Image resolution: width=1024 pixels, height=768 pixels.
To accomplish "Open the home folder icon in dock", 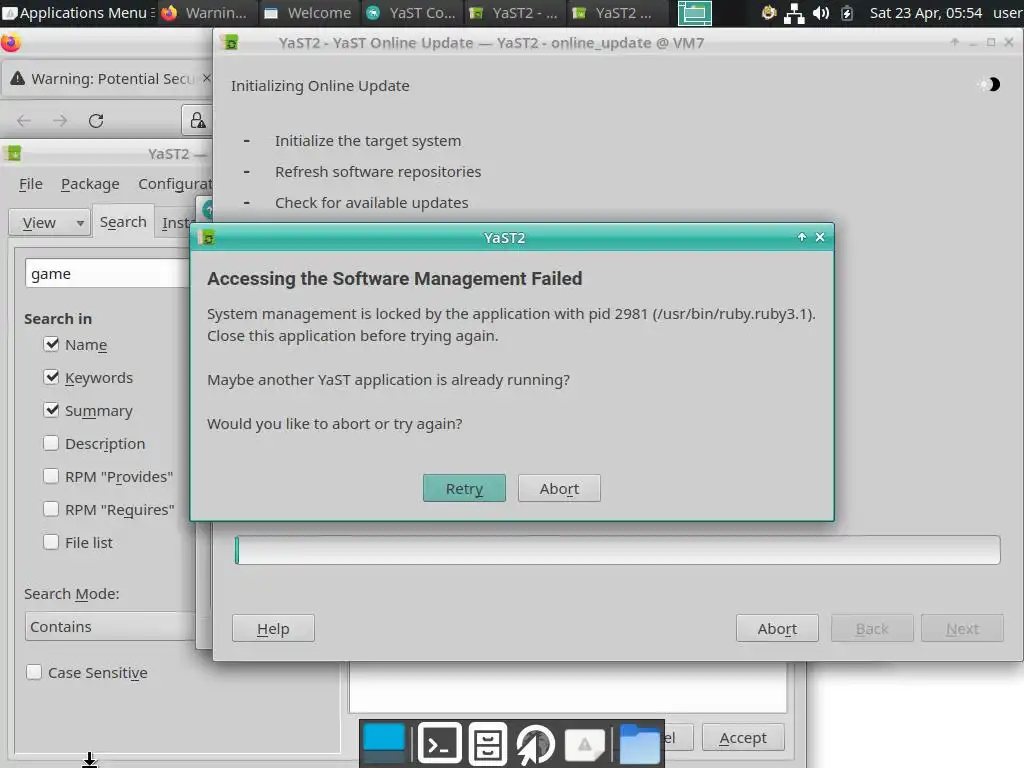I will [639, 743].
